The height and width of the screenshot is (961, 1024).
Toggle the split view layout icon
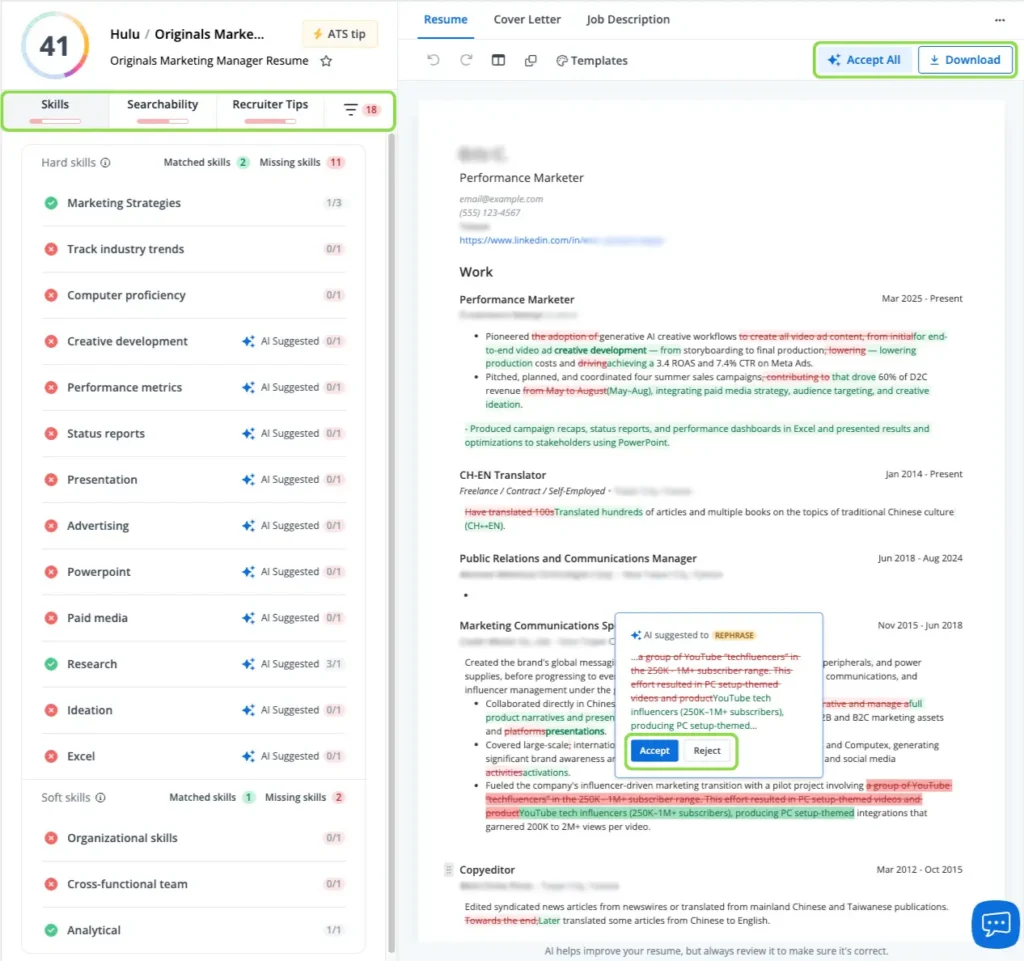click(x=498, y=60)
